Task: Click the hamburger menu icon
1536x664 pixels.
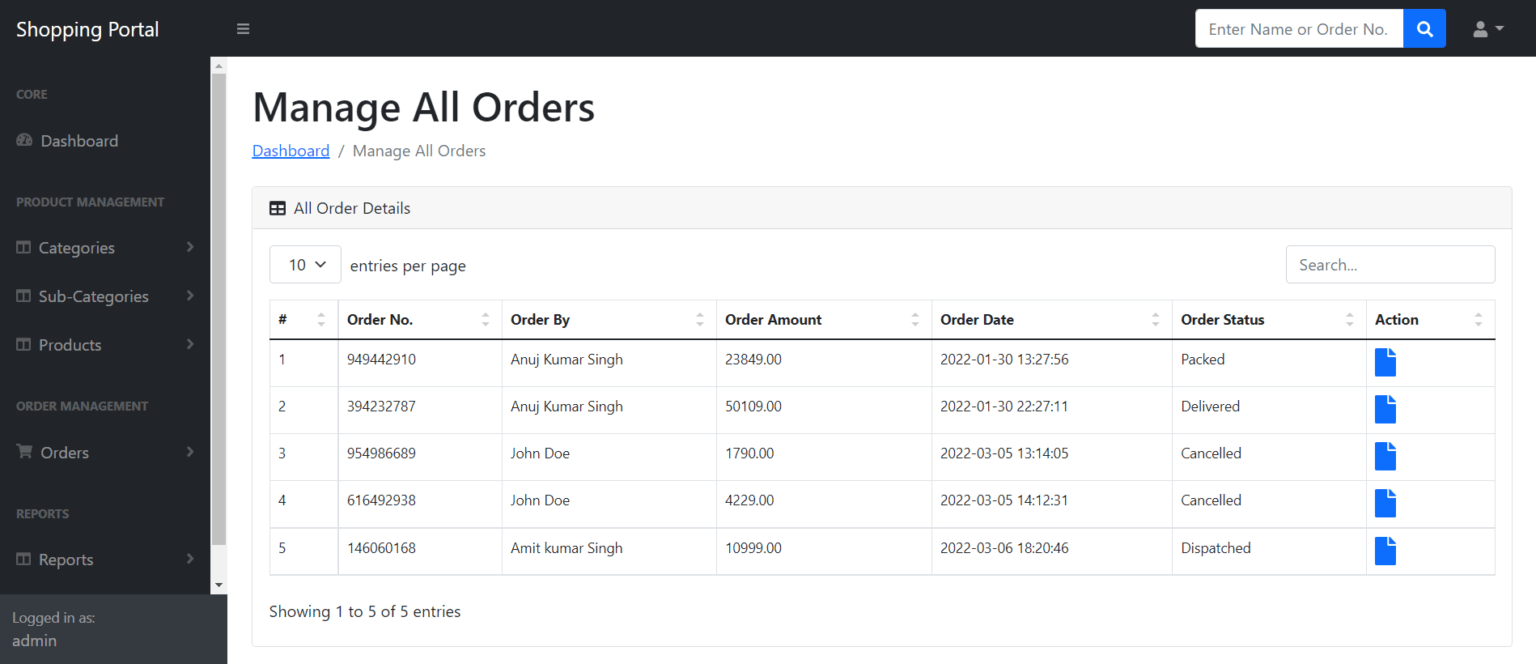Action: (x=243, y=28)
